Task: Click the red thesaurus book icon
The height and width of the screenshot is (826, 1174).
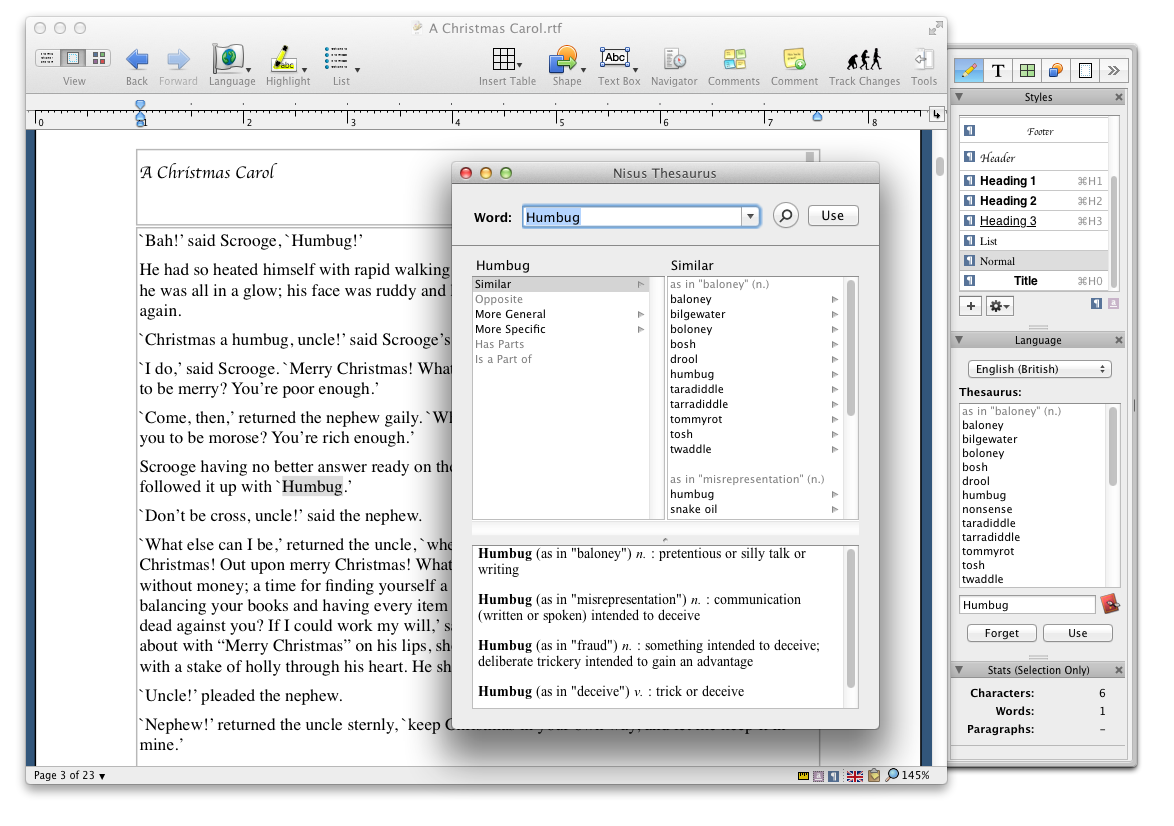Action: 1110,604
